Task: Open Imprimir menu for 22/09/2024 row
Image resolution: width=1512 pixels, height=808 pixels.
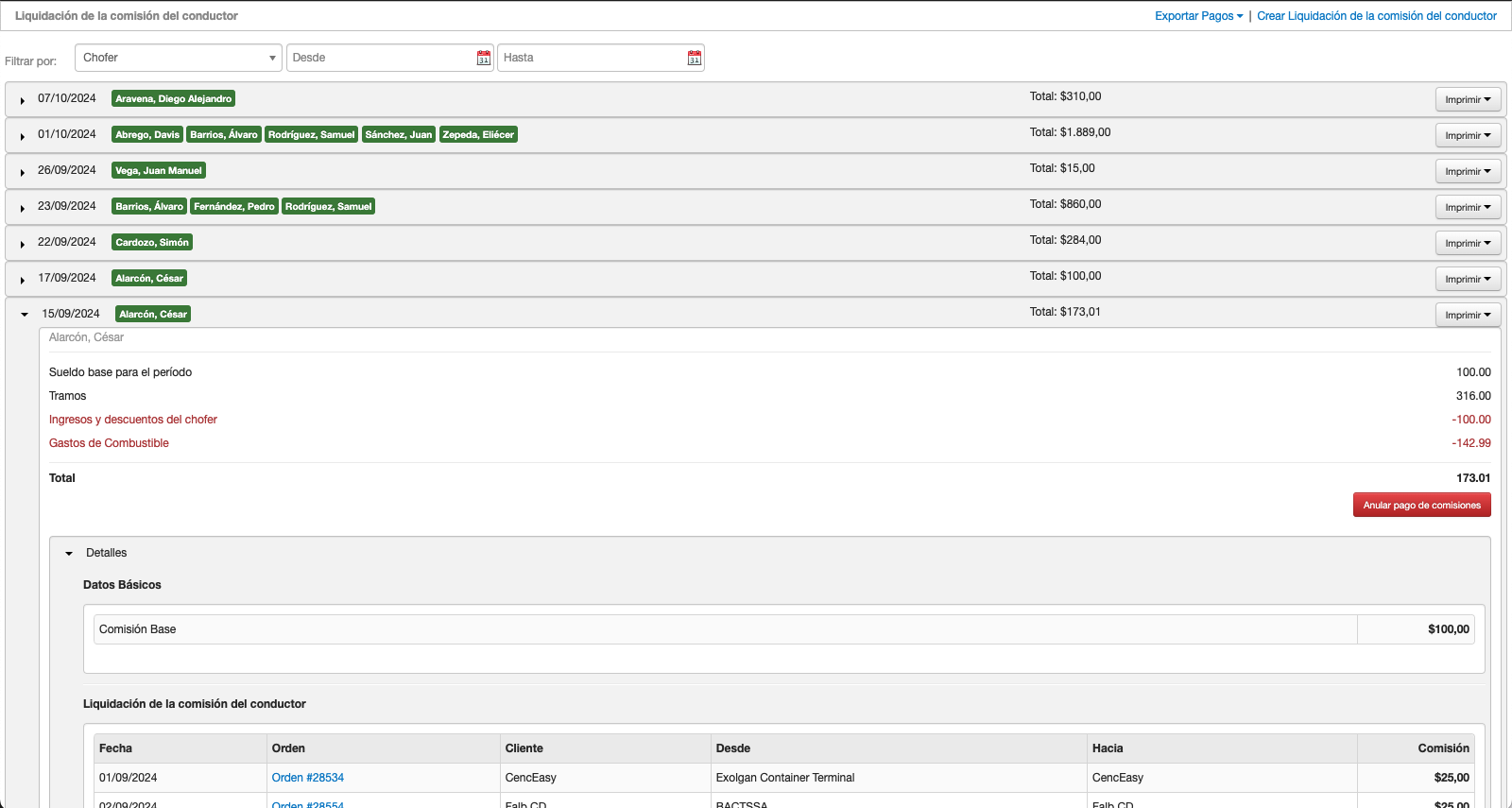Action: [1467, 244]
